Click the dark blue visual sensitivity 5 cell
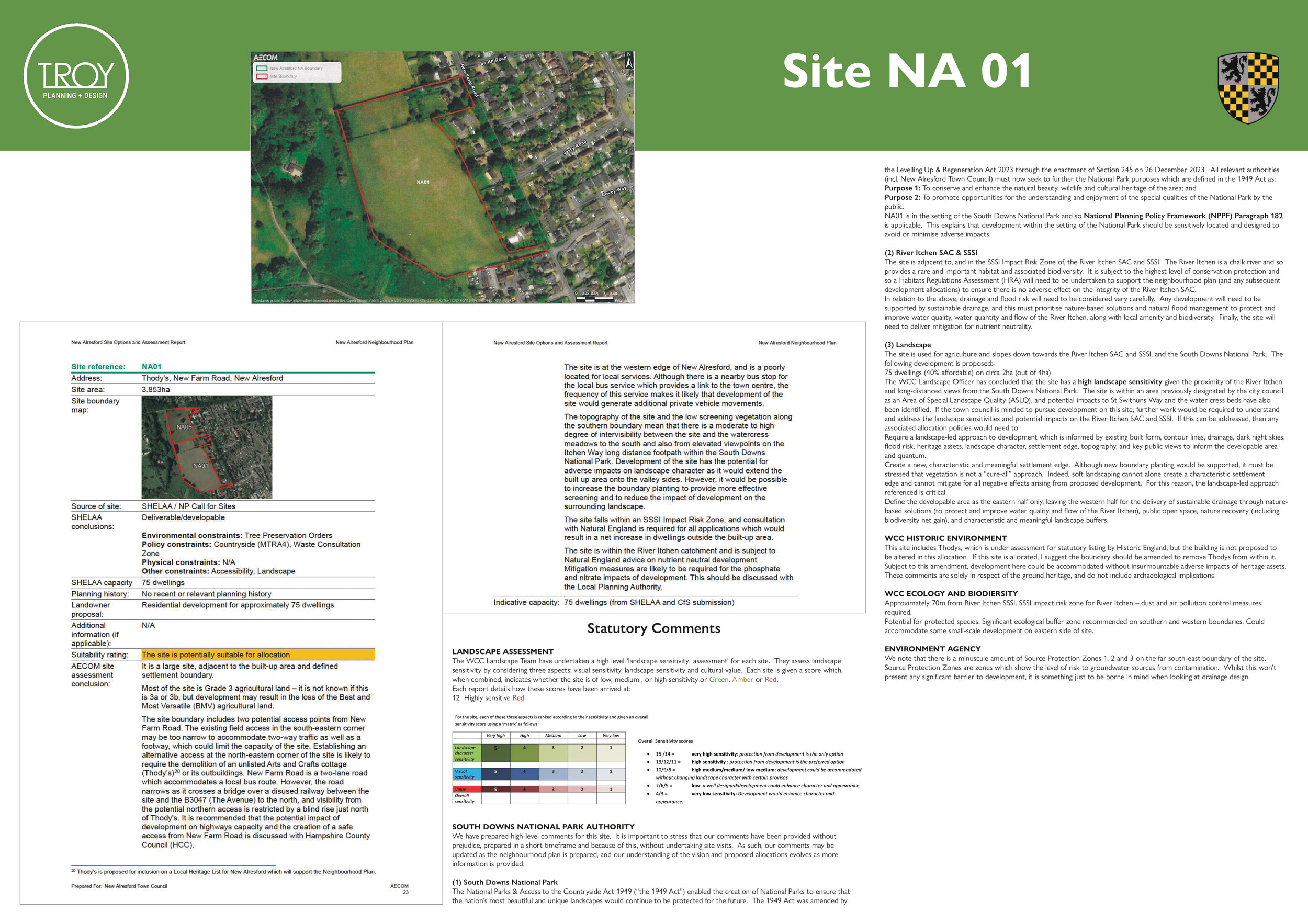Screen dimensions: 1308x924 point(495,774)
